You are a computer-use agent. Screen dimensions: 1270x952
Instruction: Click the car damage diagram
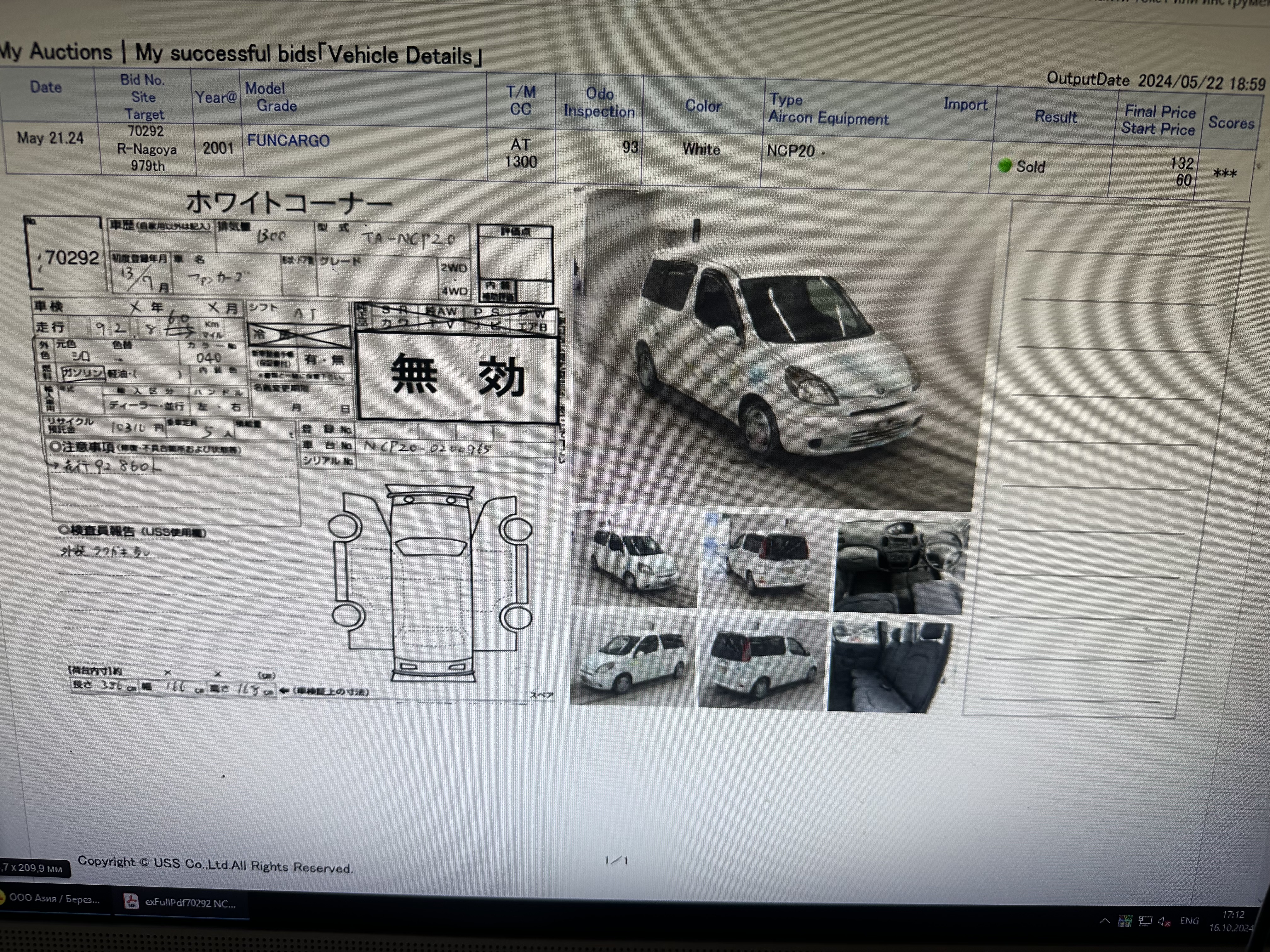pyautogui.click(x=431, y=584)
